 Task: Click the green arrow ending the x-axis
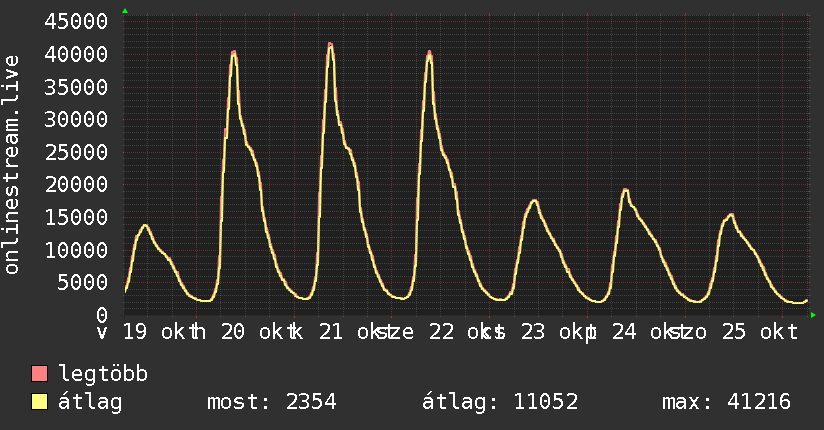pos(813,315)
